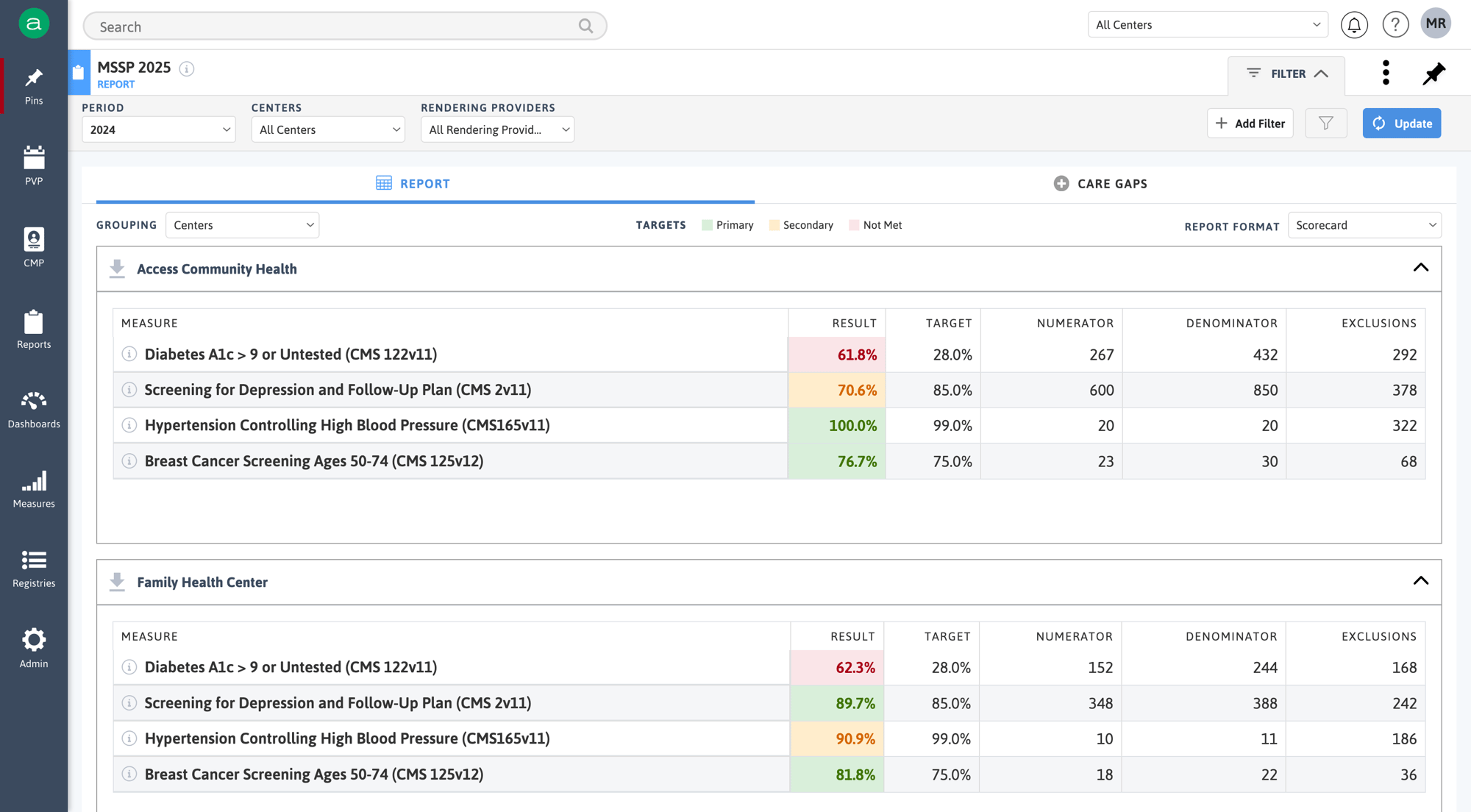Open the PVP sidebar section
The image size is (1471, 812).
pos(34,165)
